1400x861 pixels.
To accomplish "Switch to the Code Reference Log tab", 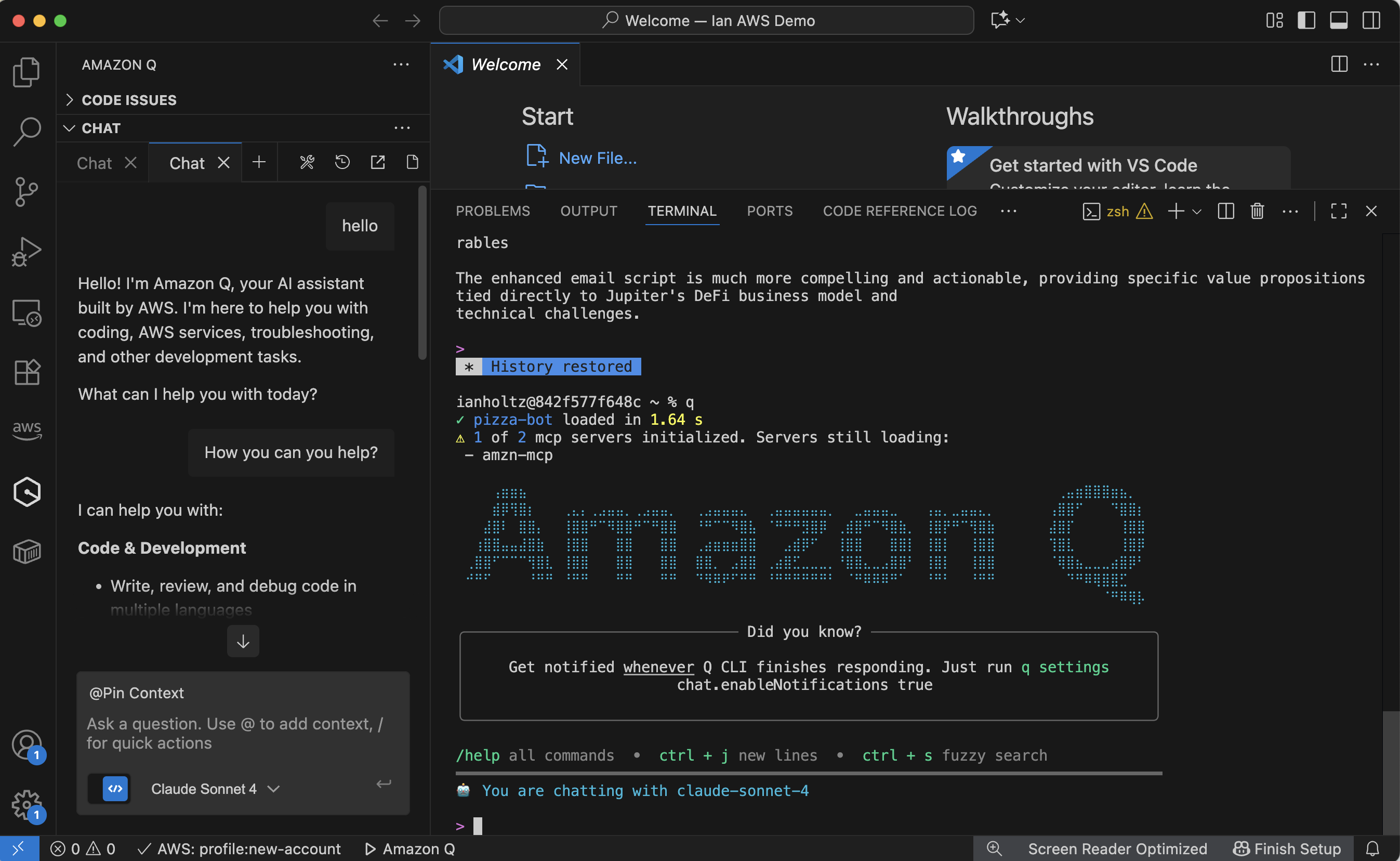I will click(899, 211).
